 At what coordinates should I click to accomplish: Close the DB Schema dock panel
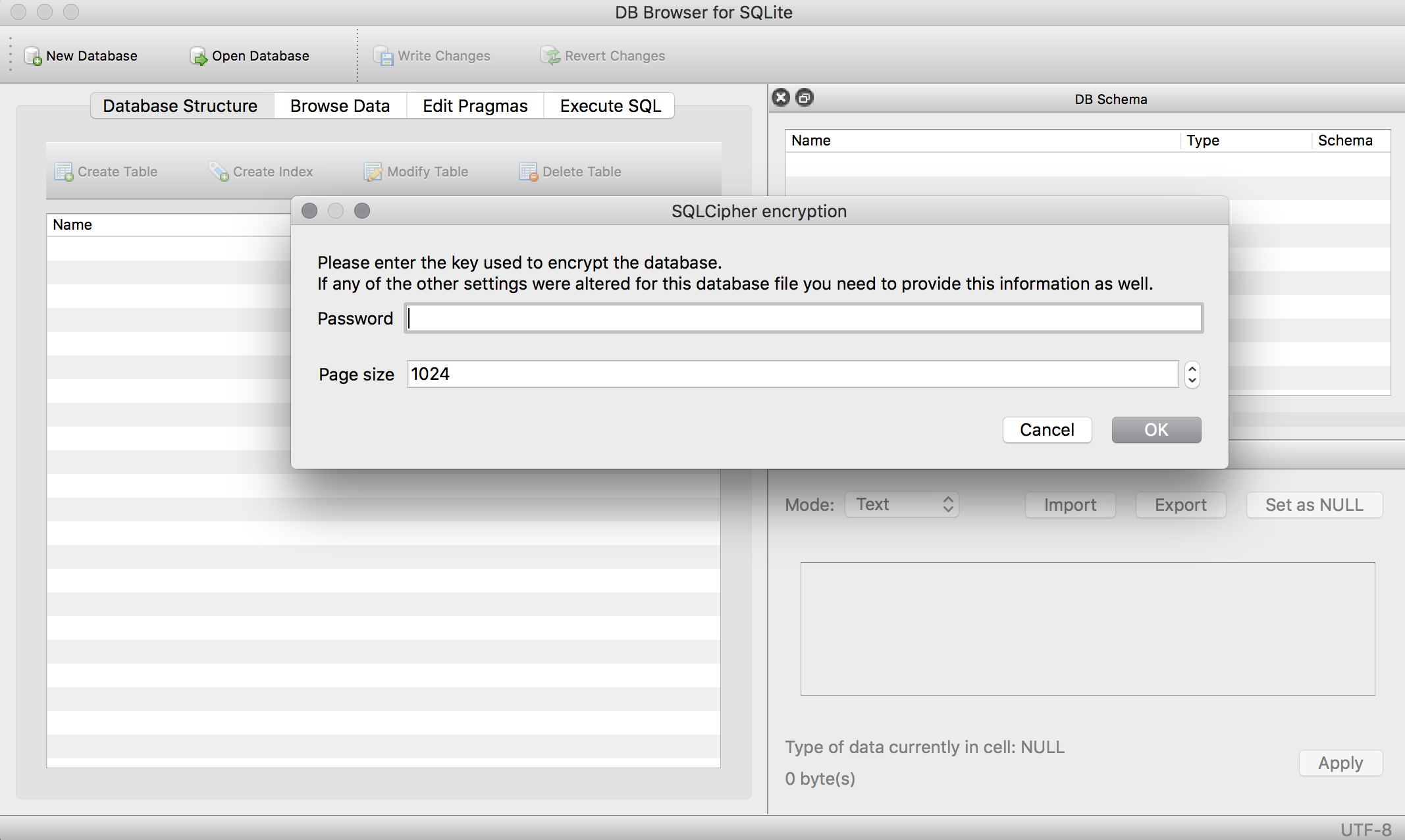781,98
